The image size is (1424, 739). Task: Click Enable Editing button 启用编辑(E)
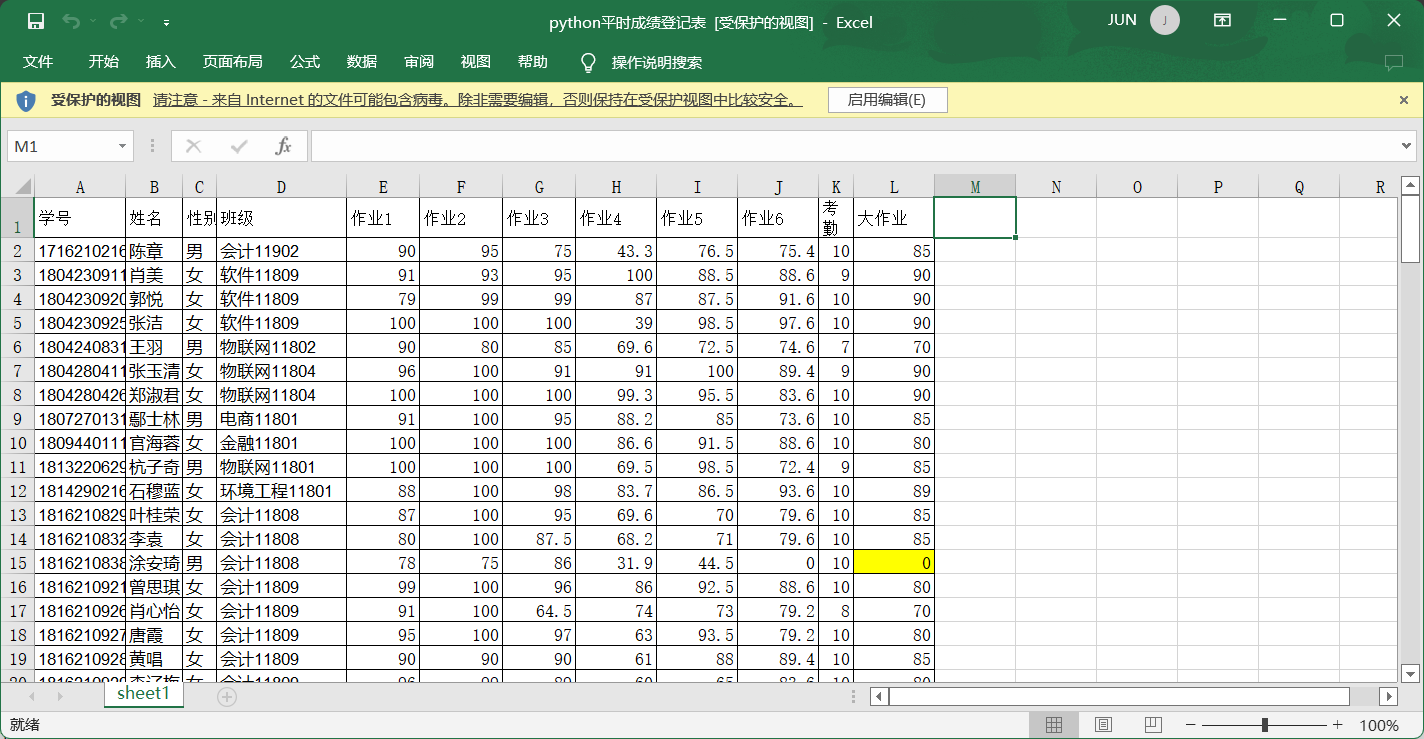[887, 100]
